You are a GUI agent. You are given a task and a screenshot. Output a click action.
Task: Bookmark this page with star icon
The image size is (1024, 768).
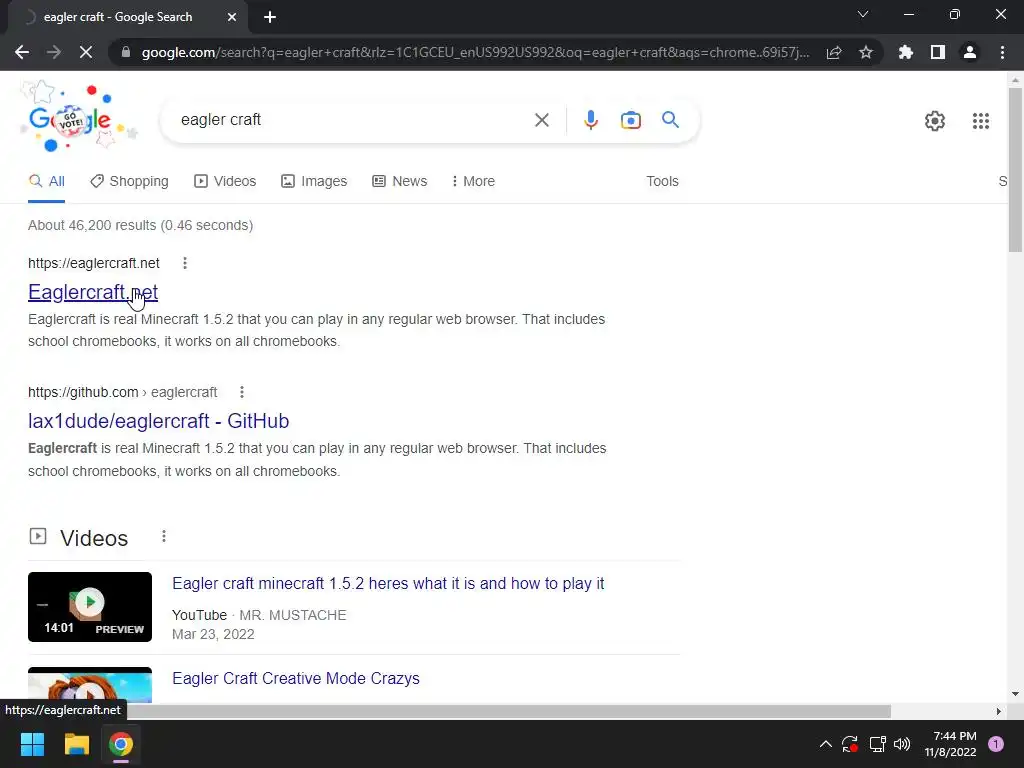[x=866, y=52]
